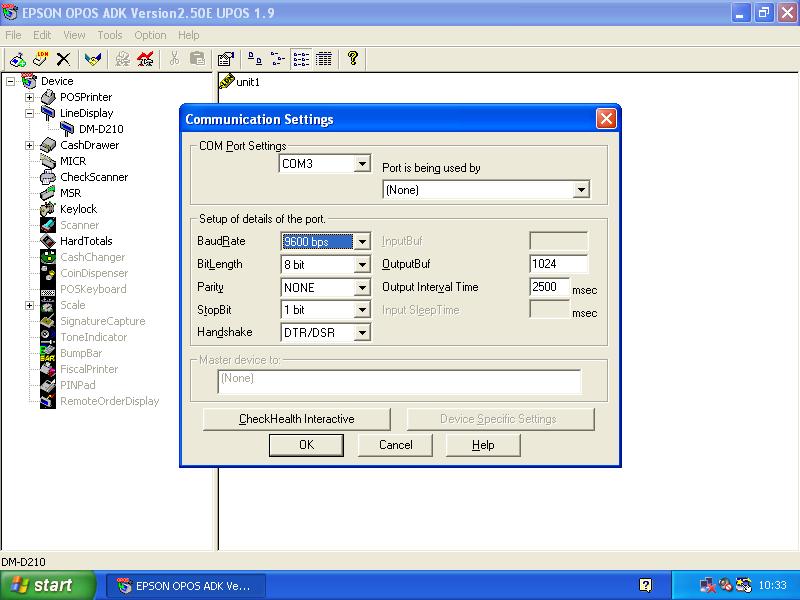Select the DM-D210 device in tree
The height and width of the screenshot is (600, 800).
click(x=100, y=129)
